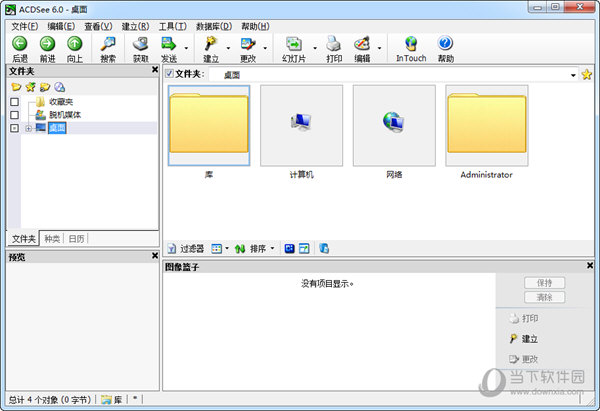Close the 预览 panel
This screenshot has width=600, height=411.
tap(155, 256)
